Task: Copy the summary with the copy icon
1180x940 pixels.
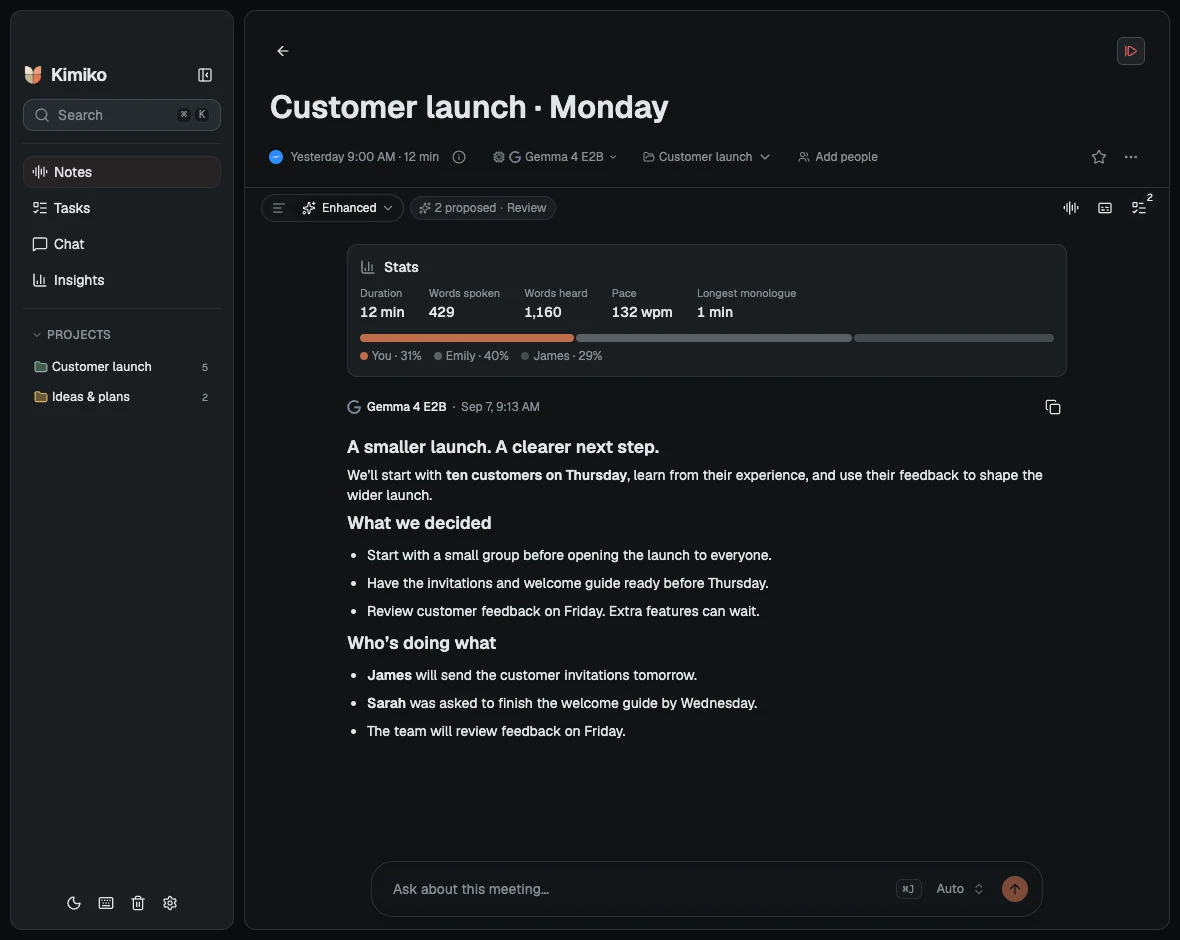Action: tap(1053, 407)
